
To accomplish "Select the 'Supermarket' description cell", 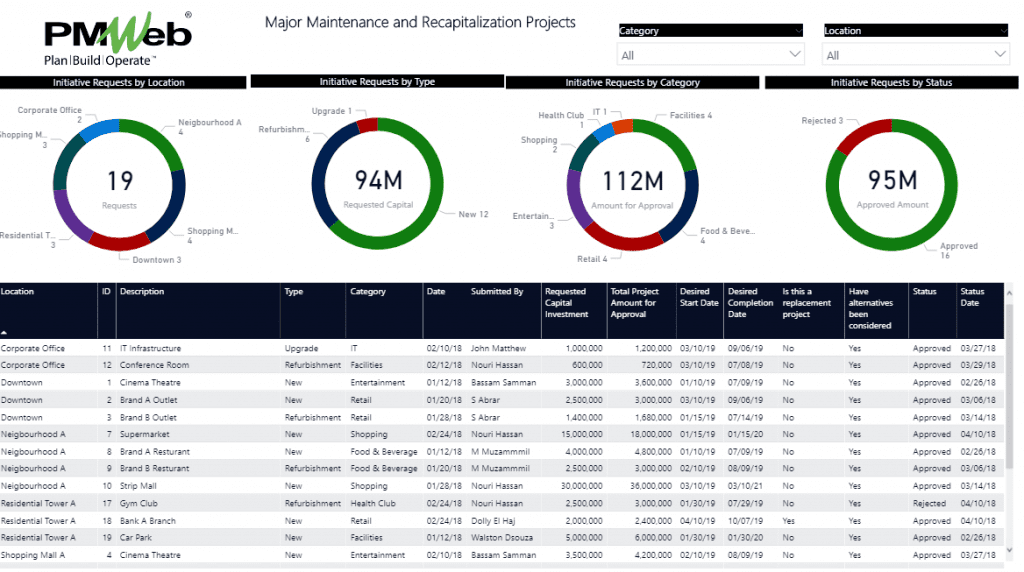I will point(144,434).
